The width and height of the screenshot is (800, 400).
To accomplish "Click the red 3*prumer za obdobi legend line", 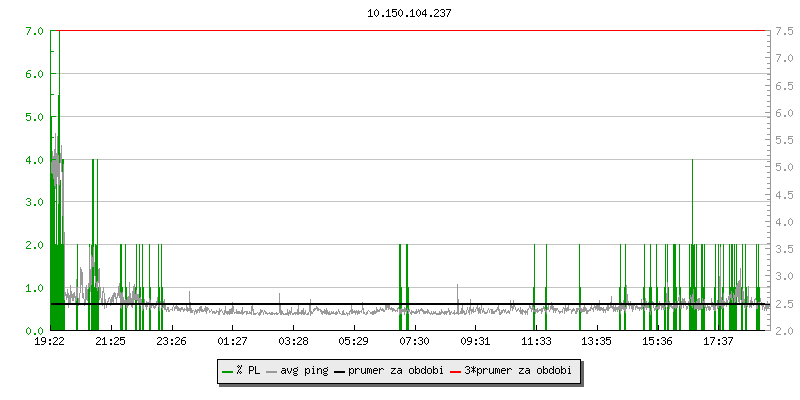I will point(456,371).
